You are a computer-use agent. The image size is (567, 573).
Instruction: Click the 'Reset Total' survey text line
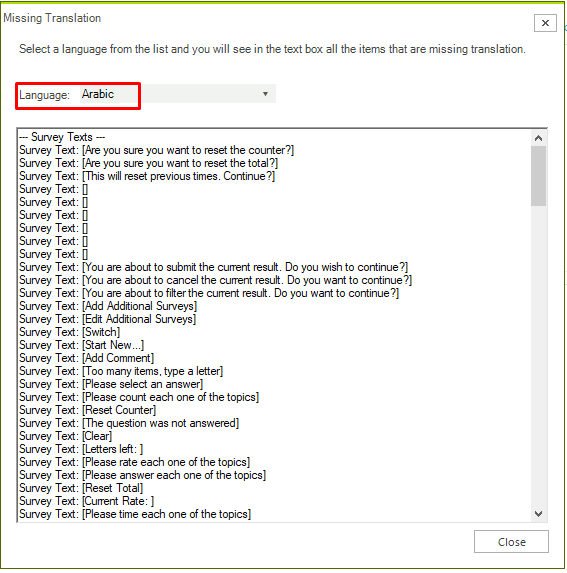pos(81,488)
